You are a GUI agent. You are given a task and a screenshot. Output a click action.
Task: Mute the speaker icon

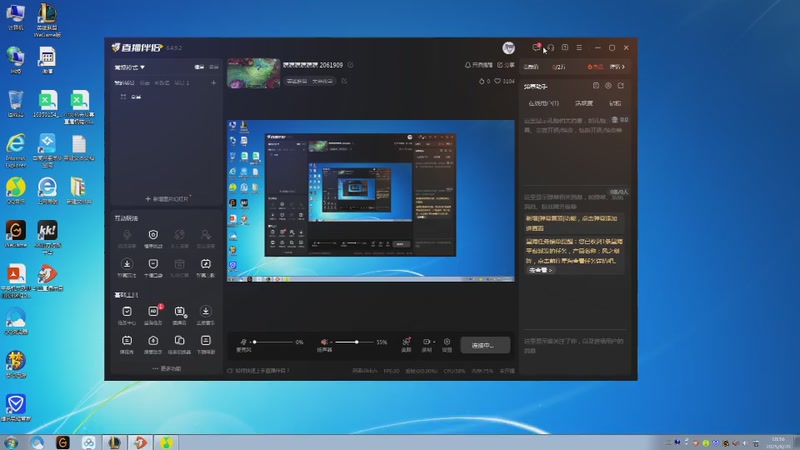(324, 341)
